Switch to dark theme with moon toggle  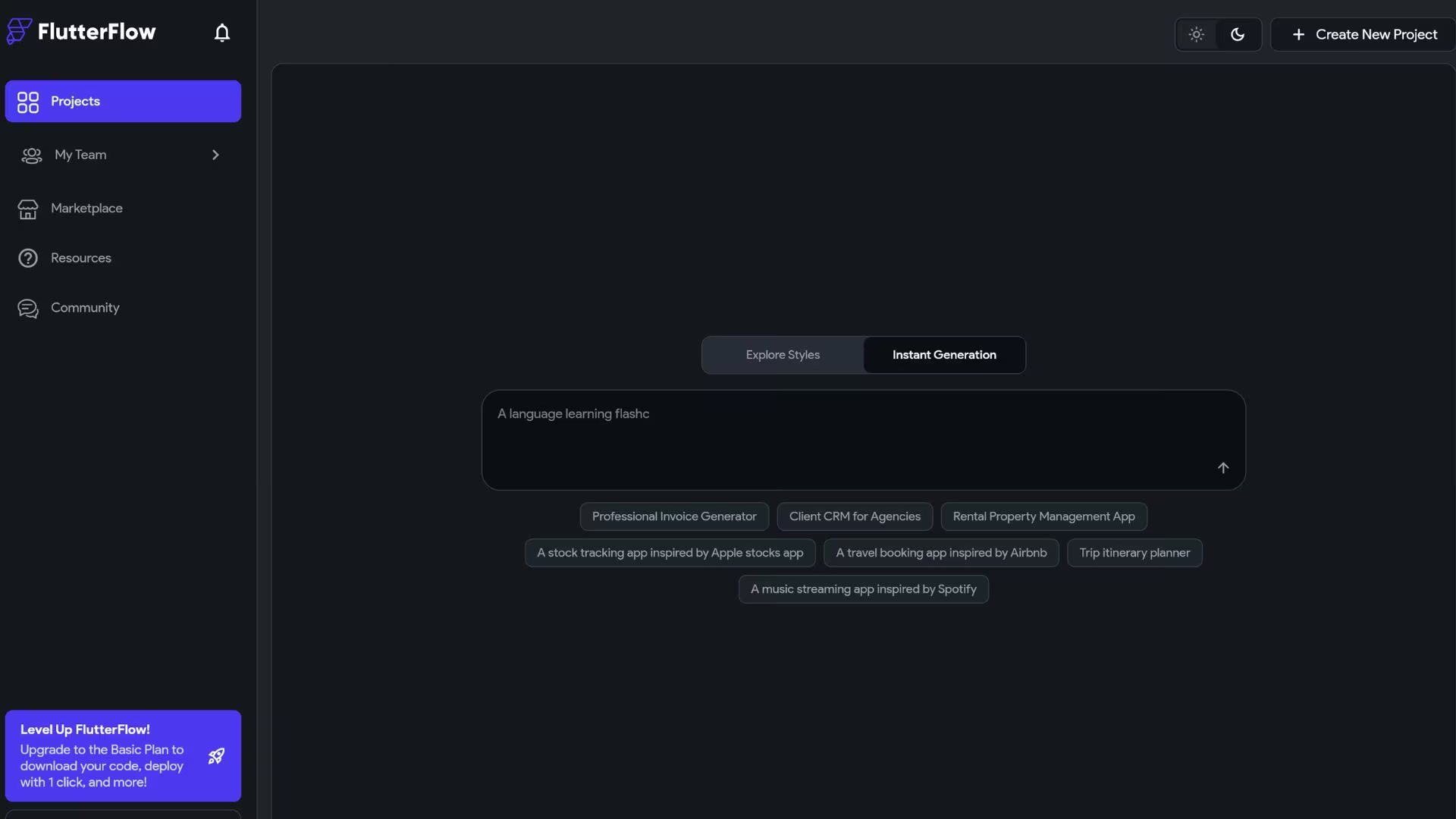point(1238,35)
